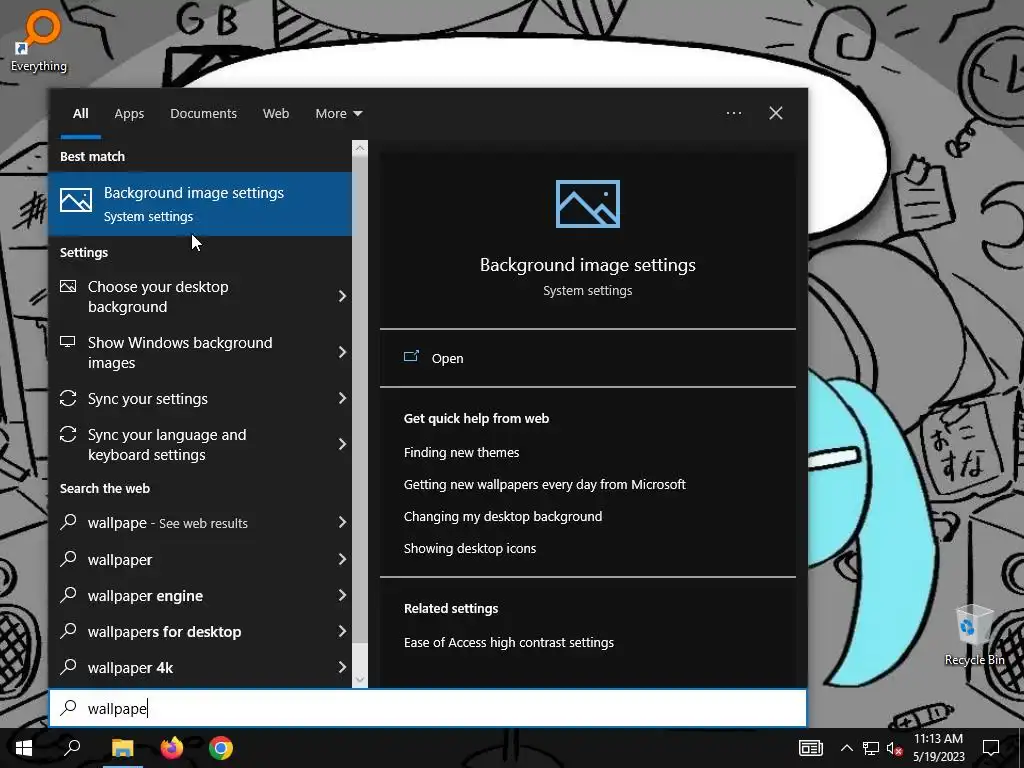
Task: Expand arrow for wallpaper 4k suggestion
Action: 342,667
